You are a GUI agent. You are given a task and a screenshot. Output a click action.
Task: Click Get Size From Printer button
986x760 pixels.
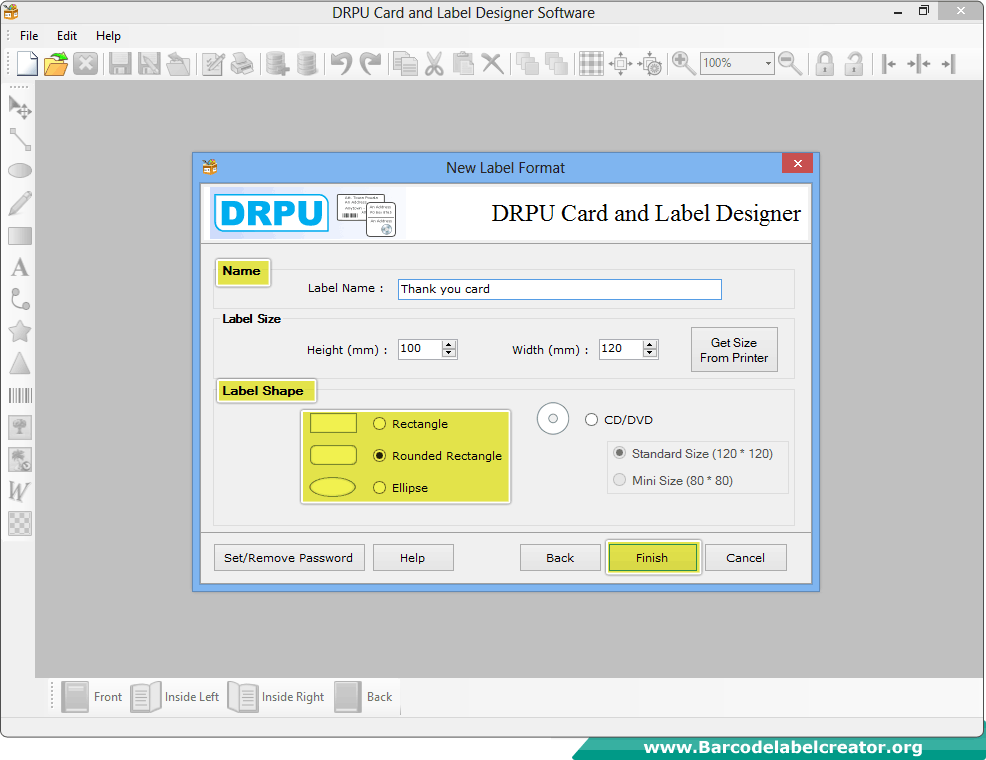tap(734, 350)
